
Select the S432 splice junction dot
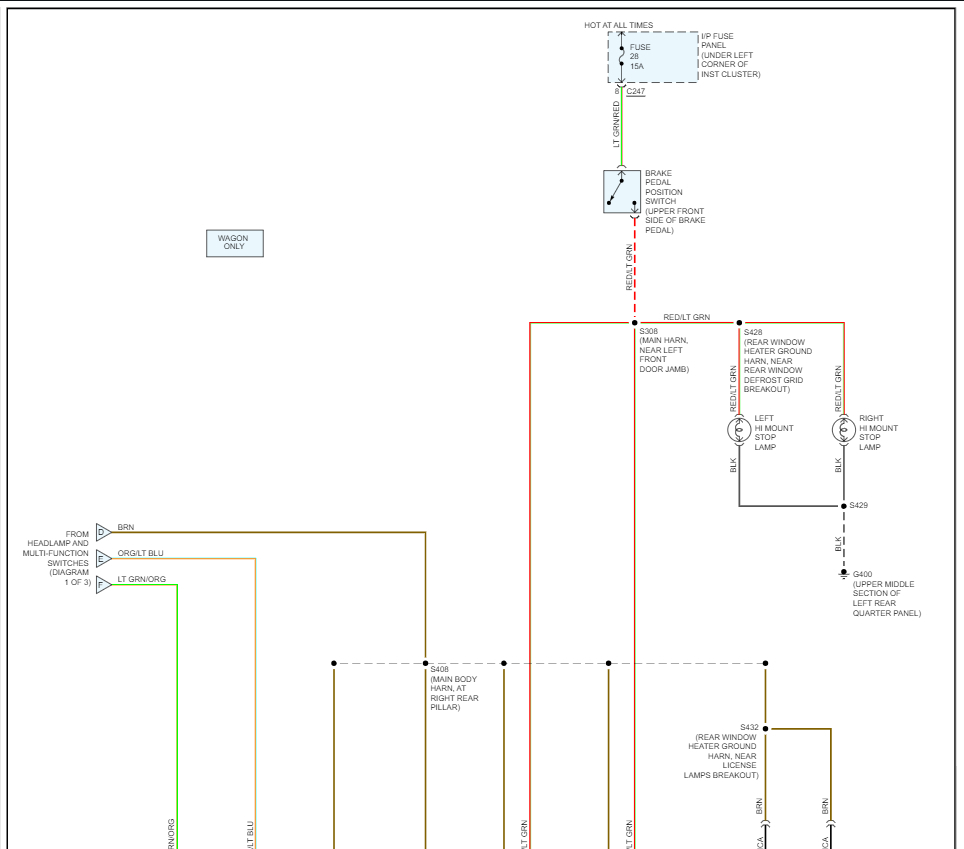[766, 729]
